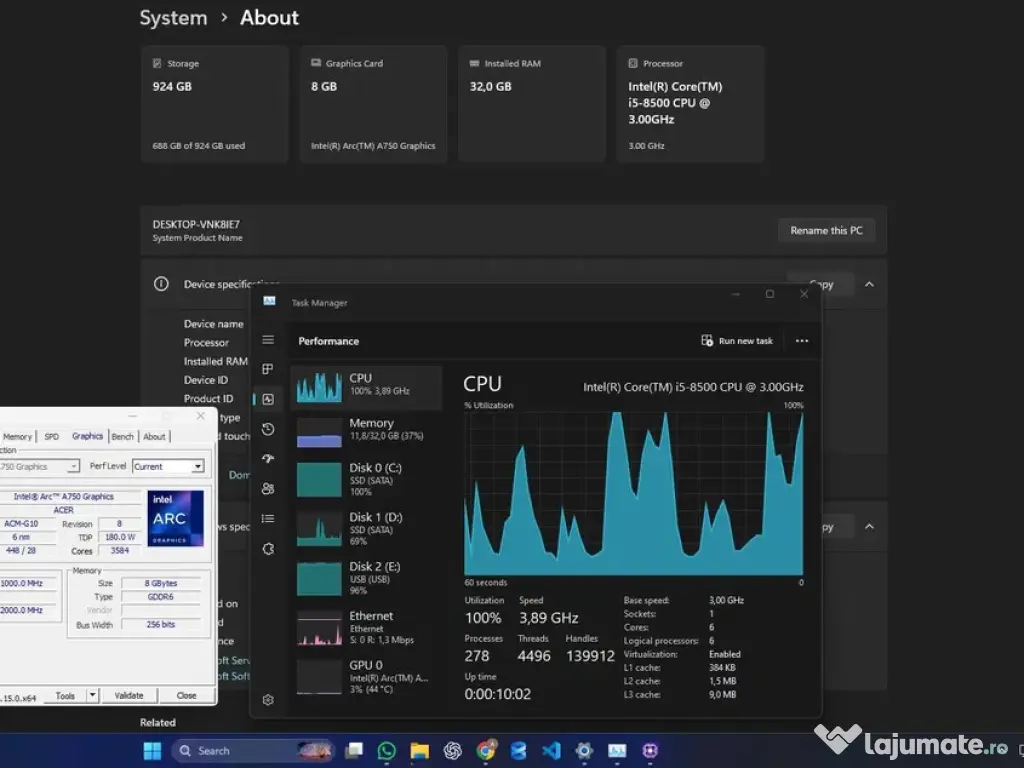Click the Validate button
1024x768 pixels.
(x=129, y=695)
